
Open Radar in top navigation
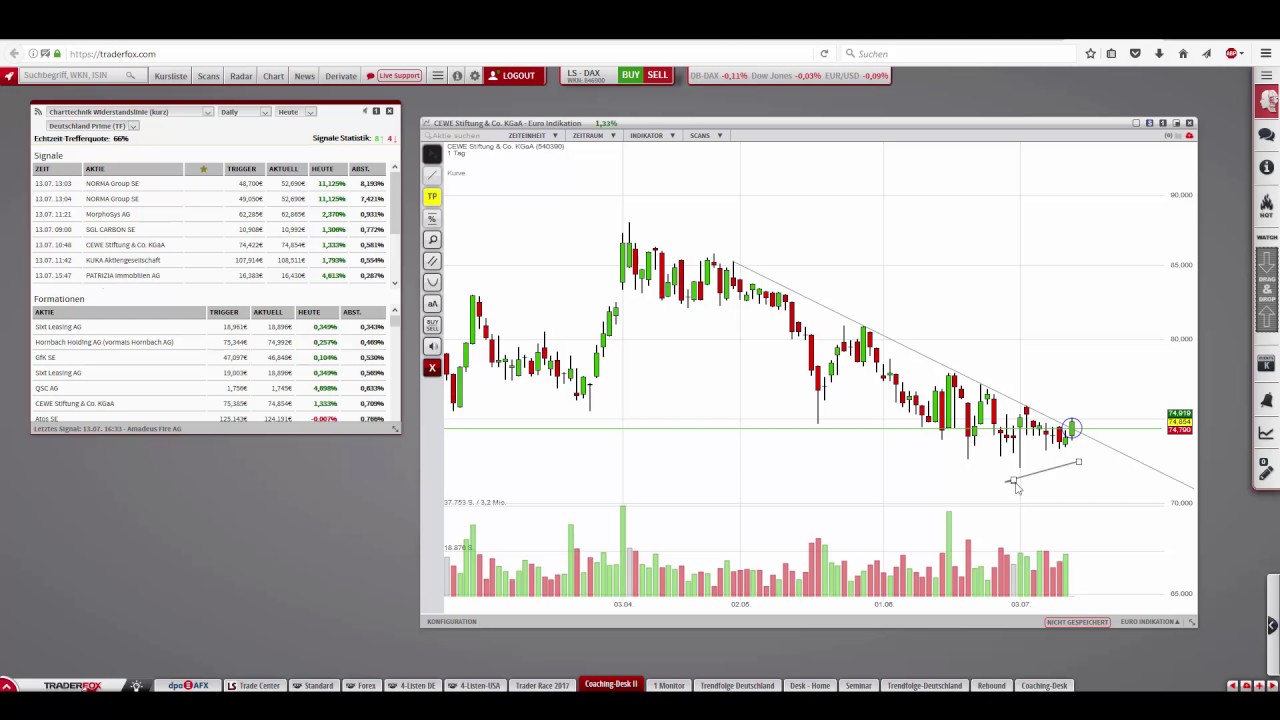point(241,76)
